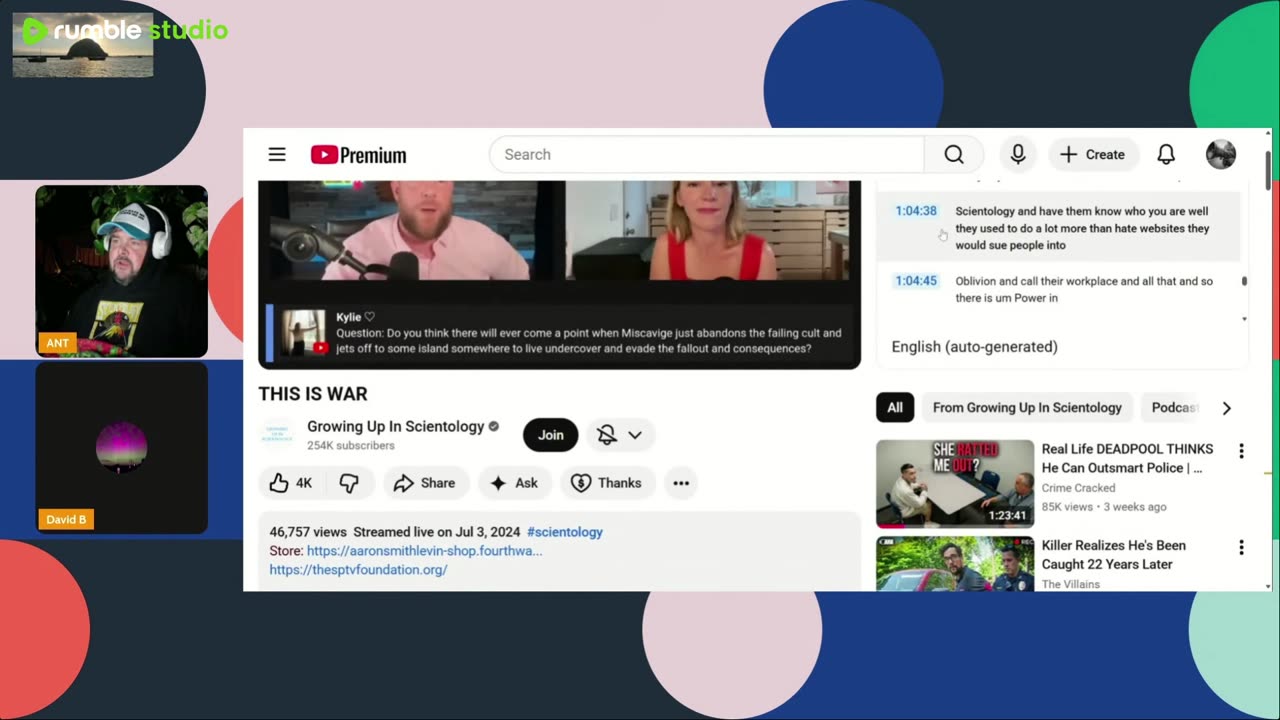Click transcript line starting 'Oblivion and call'
Viewport: 1280px width, 720px height.
[x=1084, y=289]
